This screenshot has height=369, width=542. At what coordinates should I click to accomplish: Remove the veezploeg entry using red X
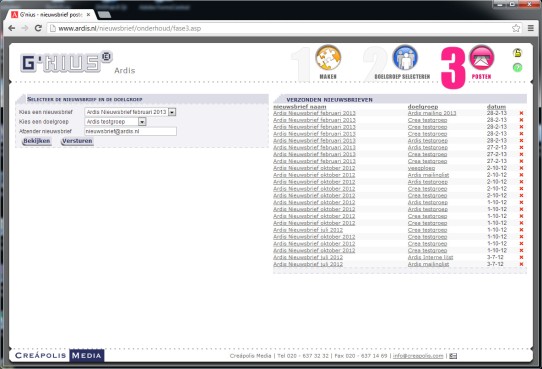(x=521, y=168)
